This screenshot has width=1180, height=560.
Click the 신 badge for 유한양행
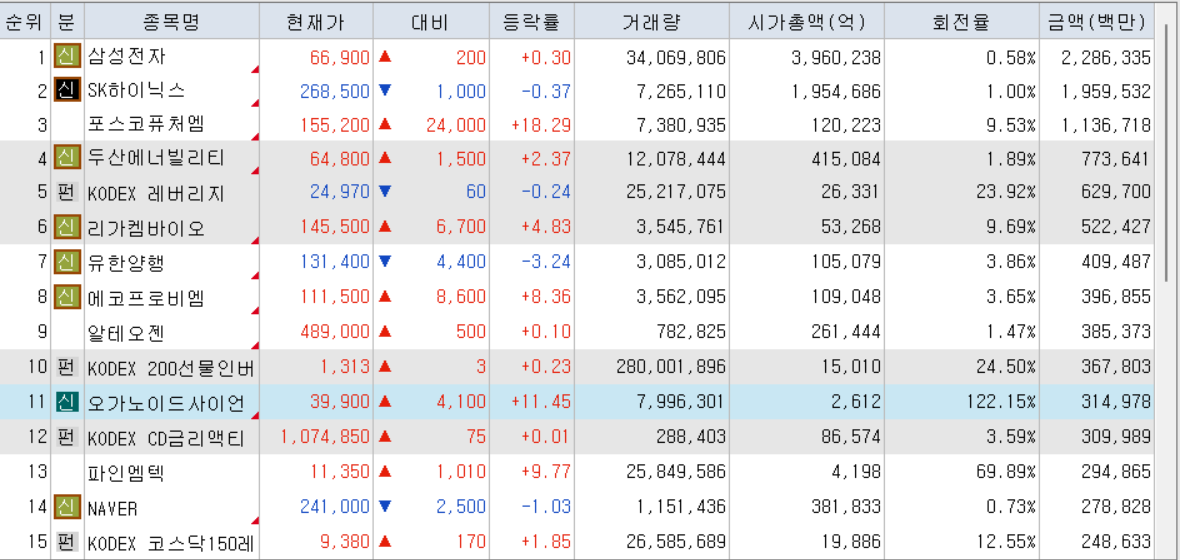(67, 262)
